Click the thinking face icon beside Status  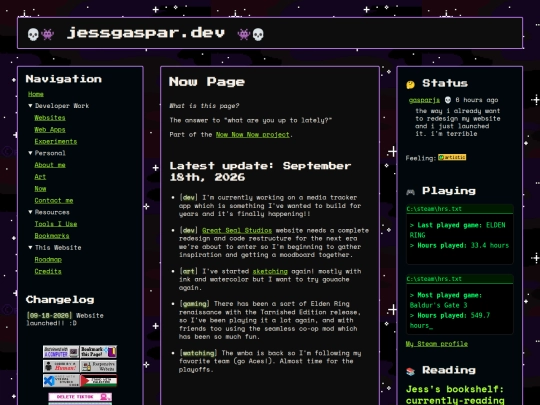[x=410, y=84]
